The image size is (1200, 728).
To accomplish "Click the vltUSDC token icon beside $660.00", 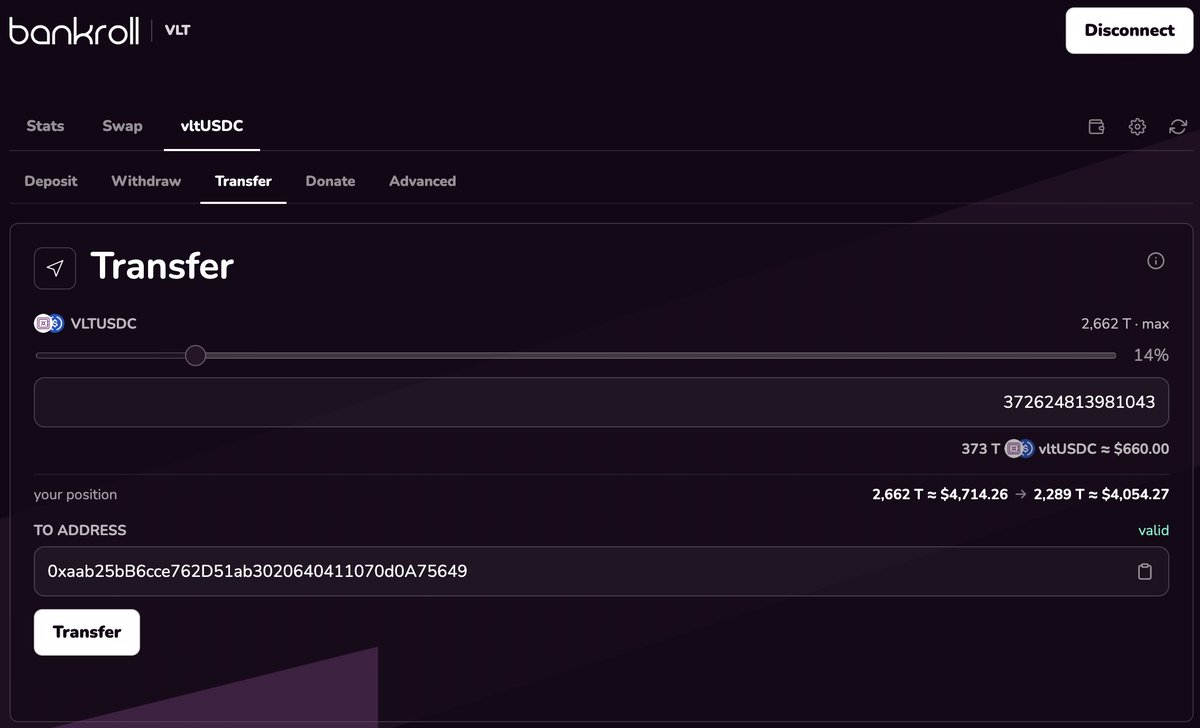I will (1019, 449).
